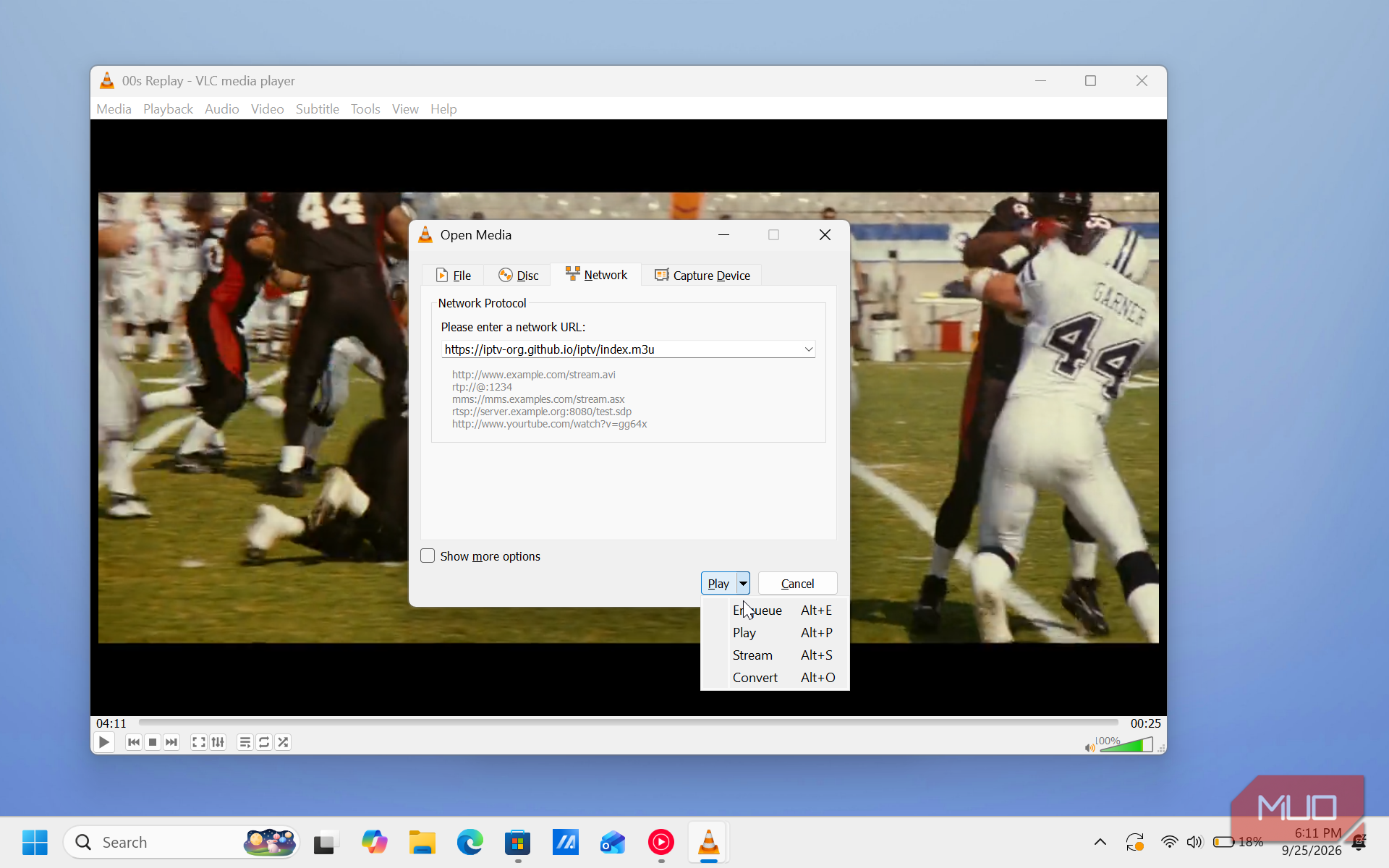Open Wi-Fi network settings in tray
The width and height of the screenshot is (1389, 868).
[1169, 842]
